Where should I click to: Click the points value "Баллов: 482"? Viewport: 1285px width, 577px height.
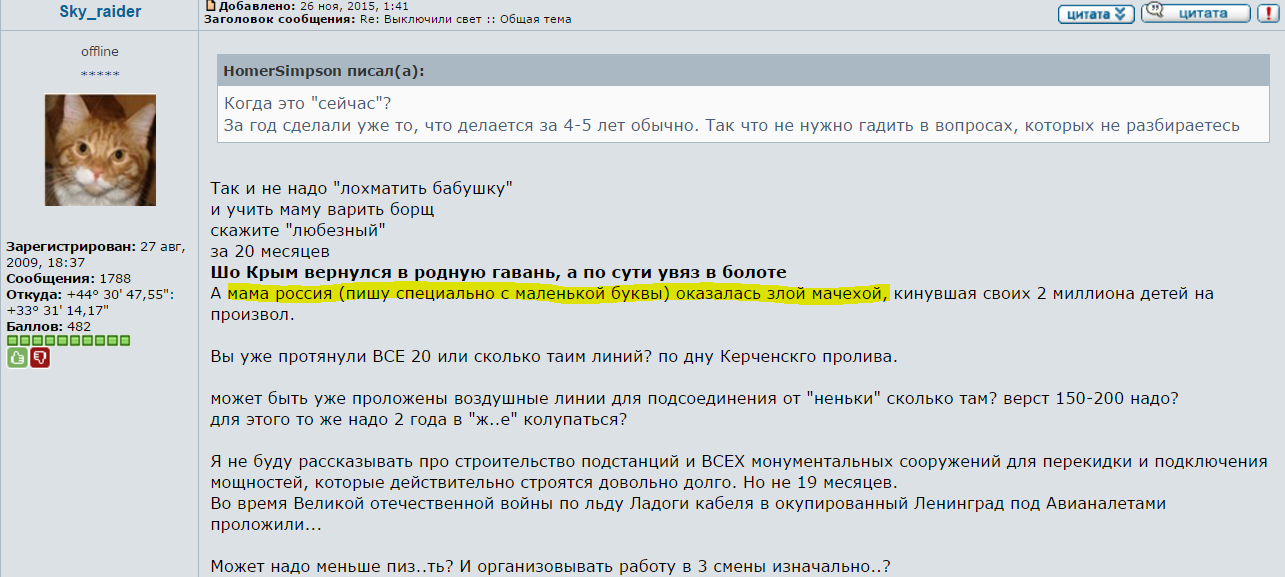click(49, 326)
